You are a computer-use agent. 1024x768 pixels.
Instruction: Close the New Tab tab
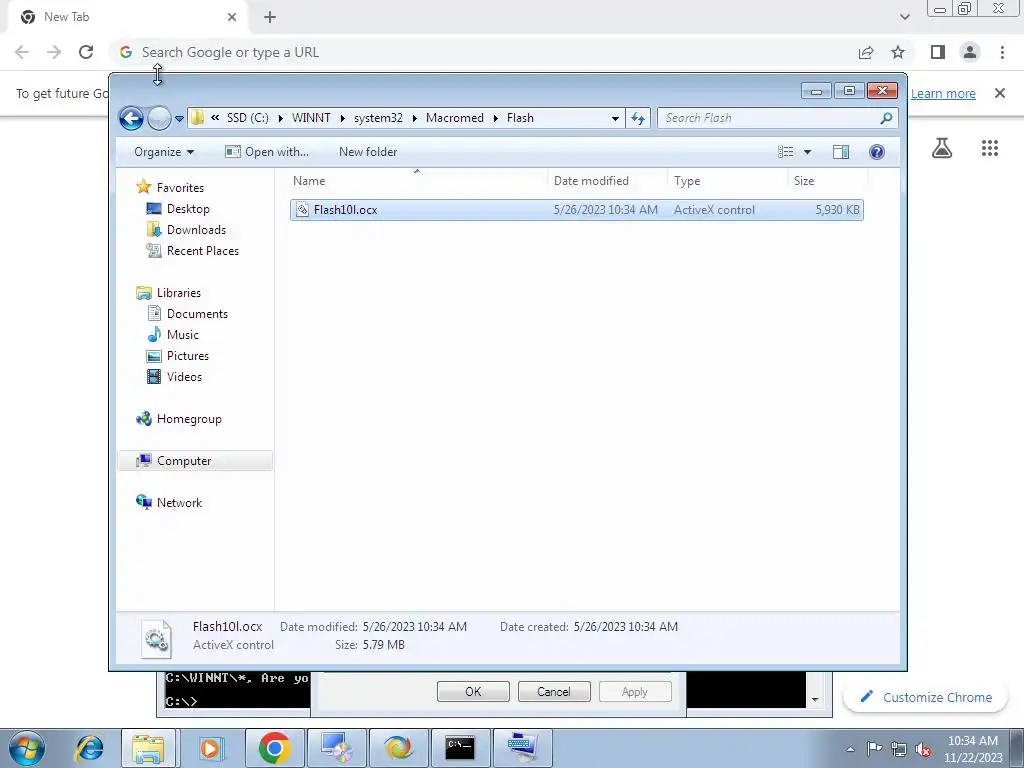click(x=232, y=17)
